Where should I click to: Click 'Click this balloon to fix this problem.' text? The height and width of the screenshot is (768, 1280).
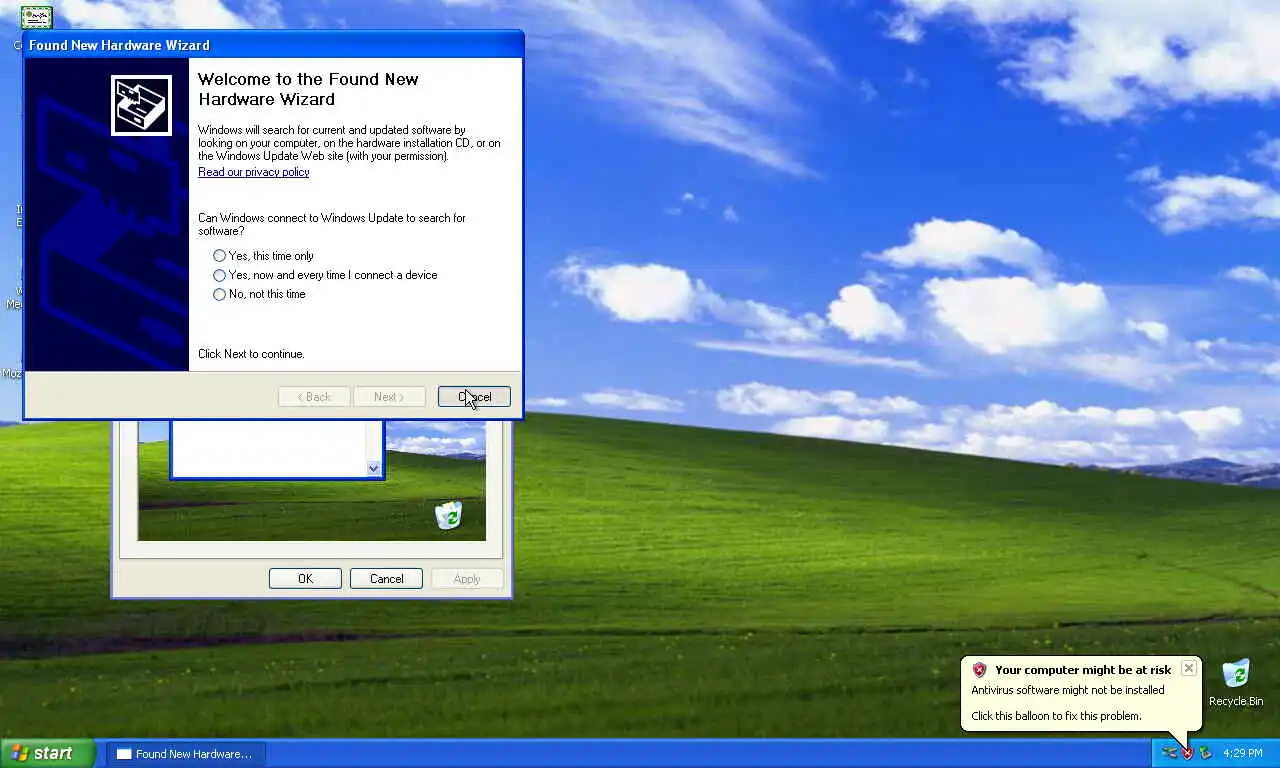point(1056,716)
